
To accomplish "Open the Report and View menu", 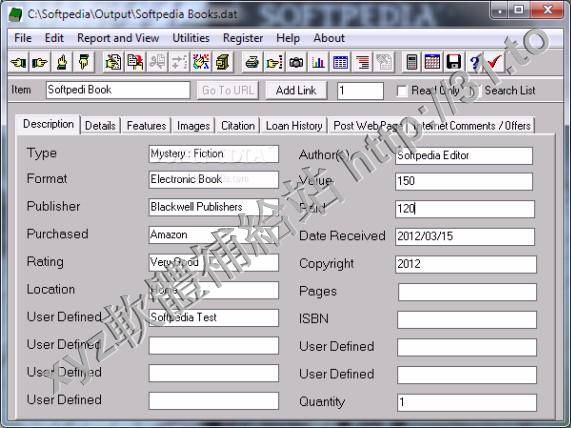I will tap(118, 38).
